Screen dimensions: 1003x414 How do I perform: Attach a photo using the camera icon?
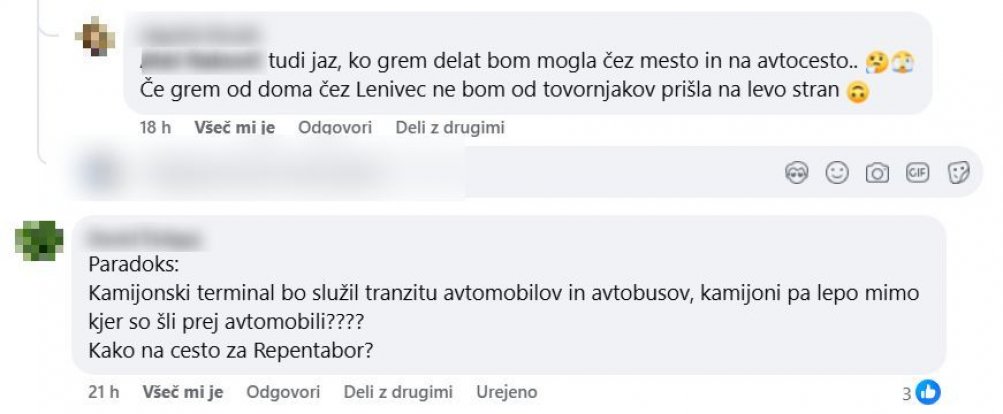(877, 173)
